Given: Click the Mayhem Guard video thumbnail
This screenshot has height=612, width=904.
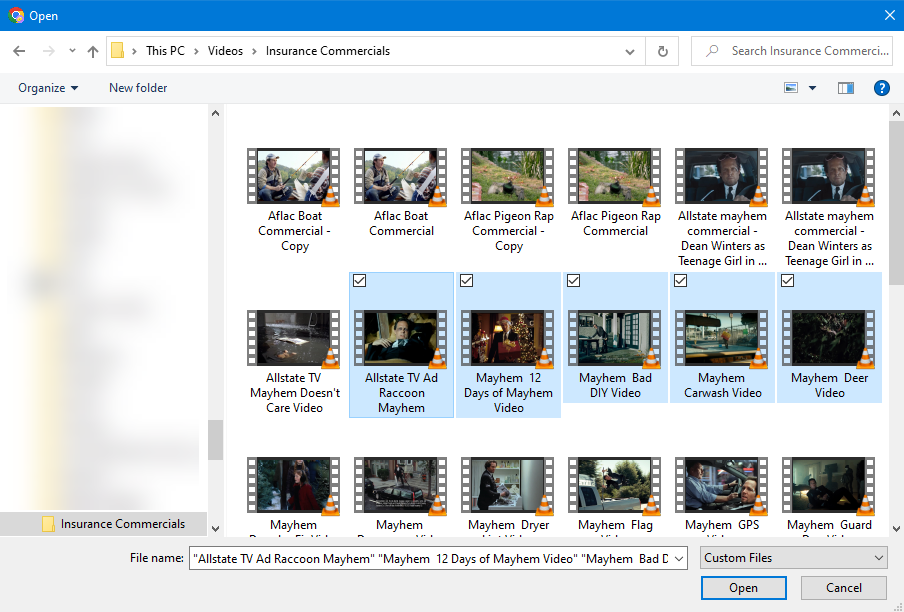Looking at the screenshot, I should coord(828,485).
